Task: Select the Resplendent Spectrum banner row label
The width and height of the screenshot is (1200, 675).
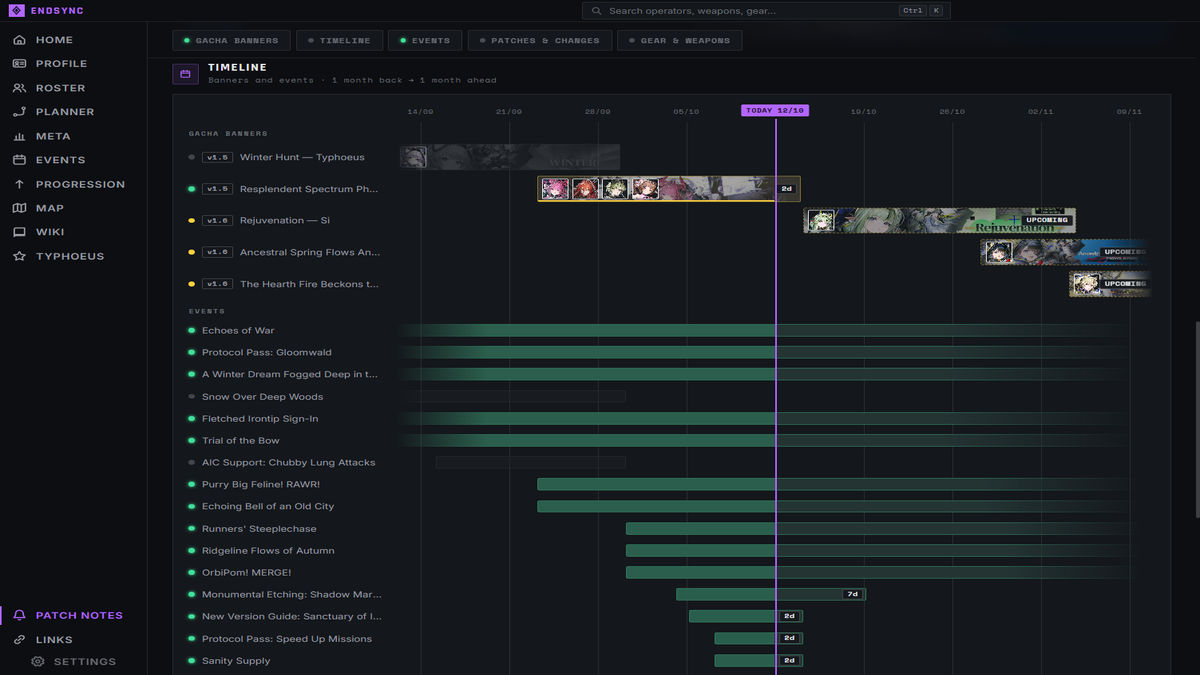Action: (x=309, y=189)
